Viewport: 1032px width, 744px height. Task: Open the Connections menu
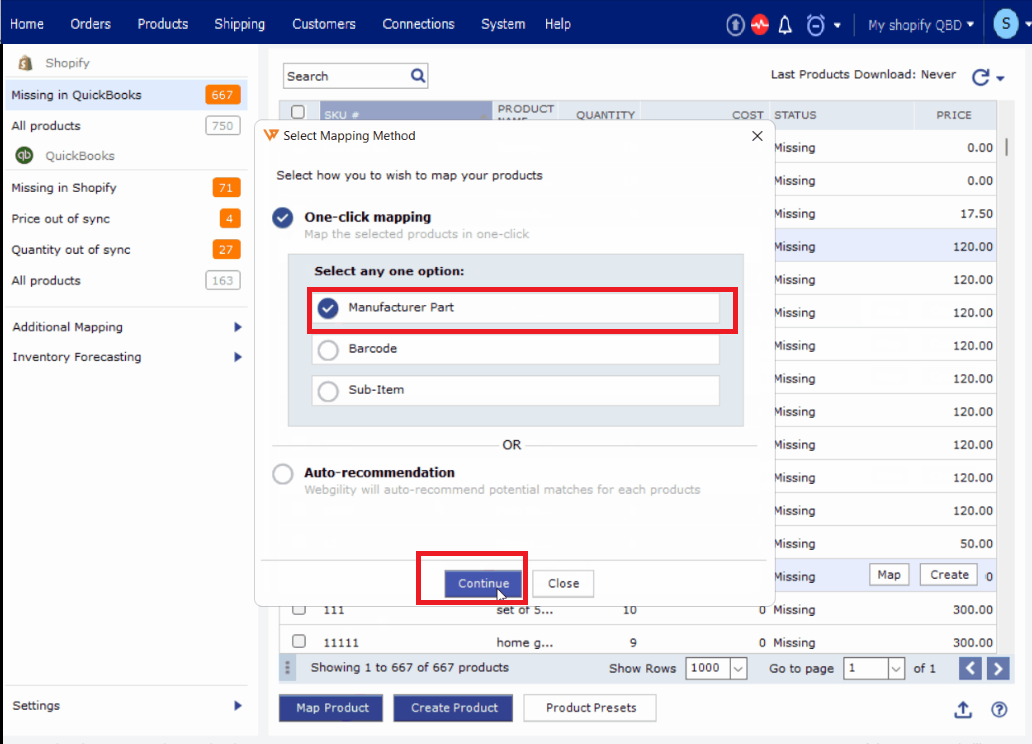pos(418,24)
